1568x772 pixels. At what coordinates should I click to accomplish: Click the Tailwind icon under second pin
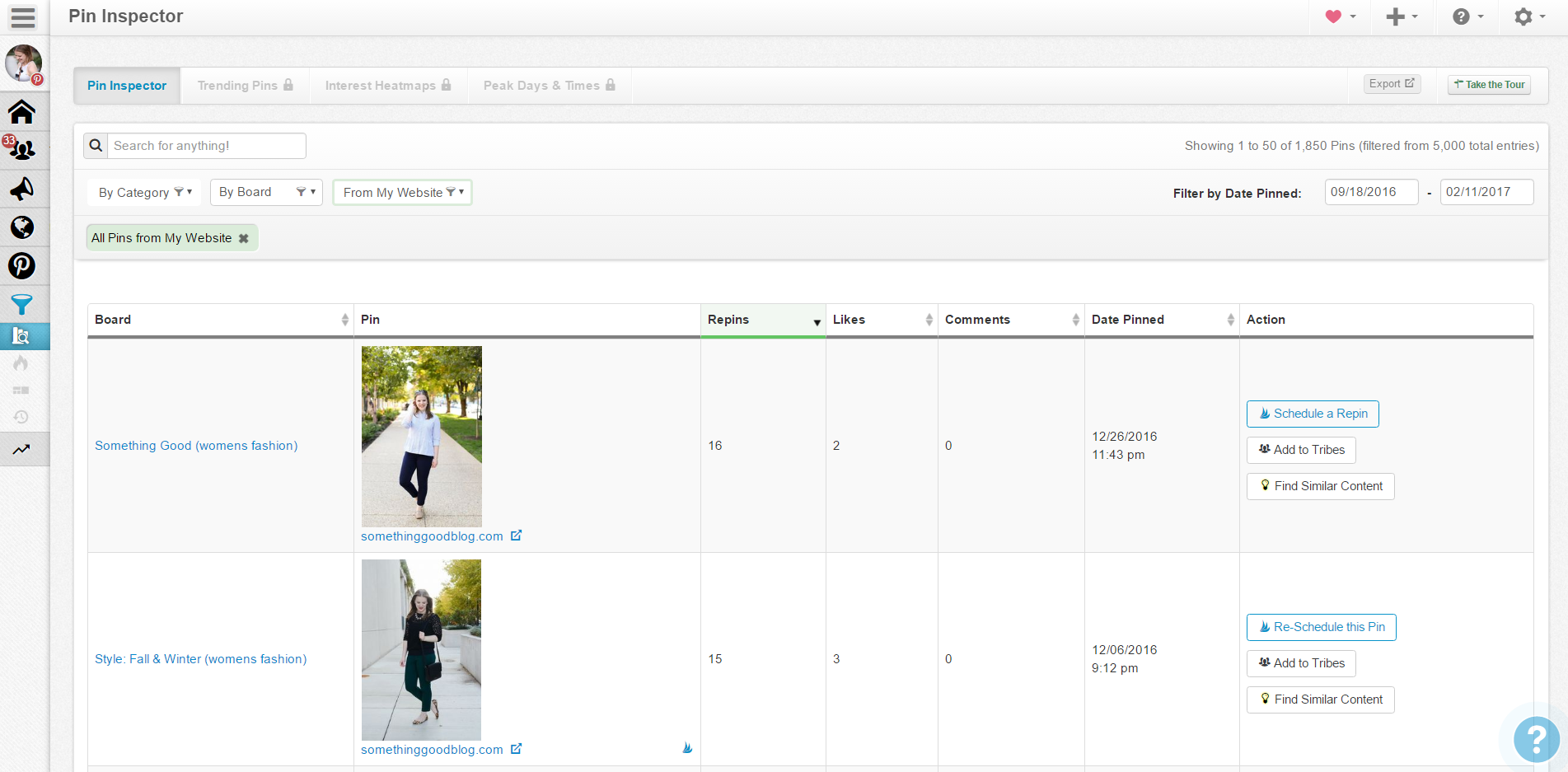tap(687, 748)
